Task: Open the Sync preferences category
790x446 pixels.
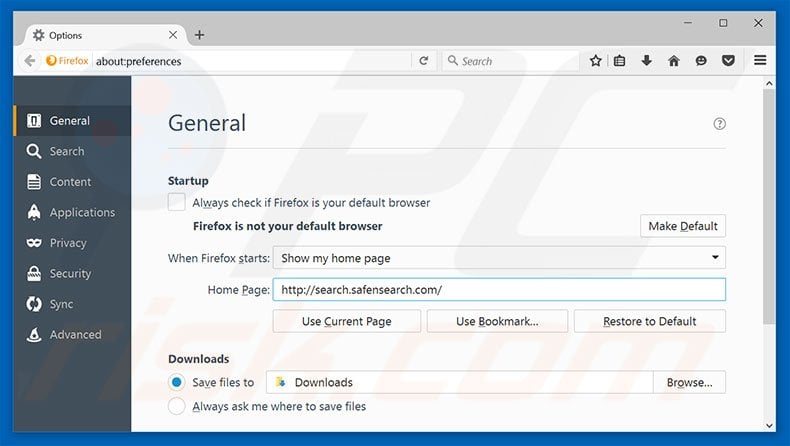Action: point(72,304)
